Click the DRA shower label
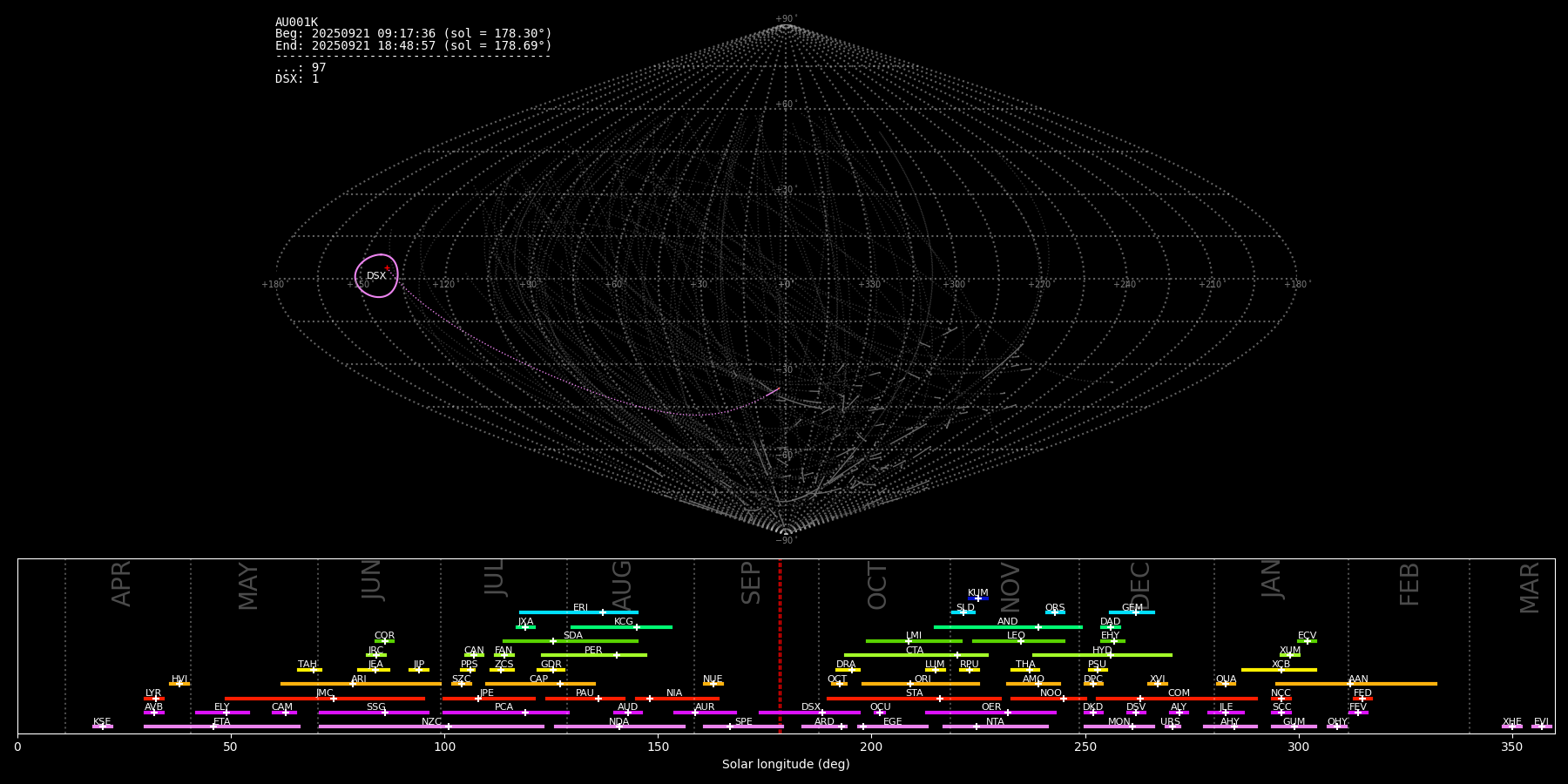The width and height of the screenshot is (1568, 784). point(846,665)
